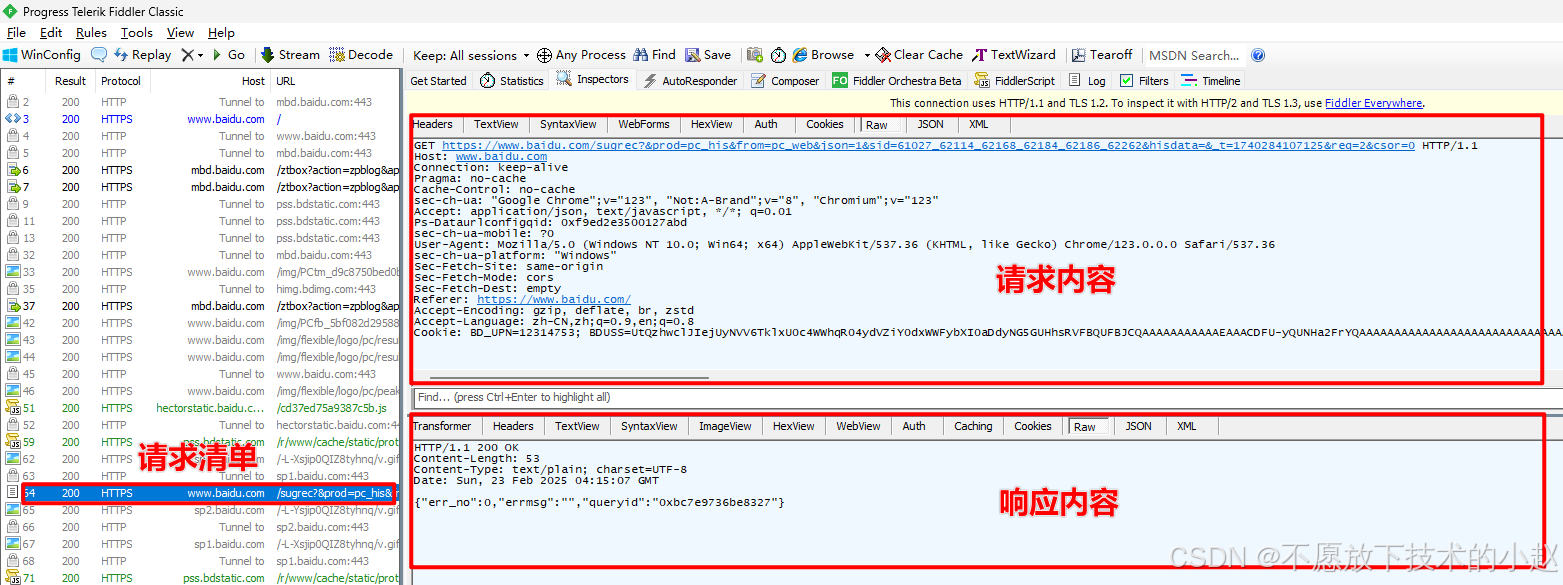This screenshot has width=1563, height=585.
Task: Select request Auth tab
Action: pyautogui.click(x=766, y=124)
